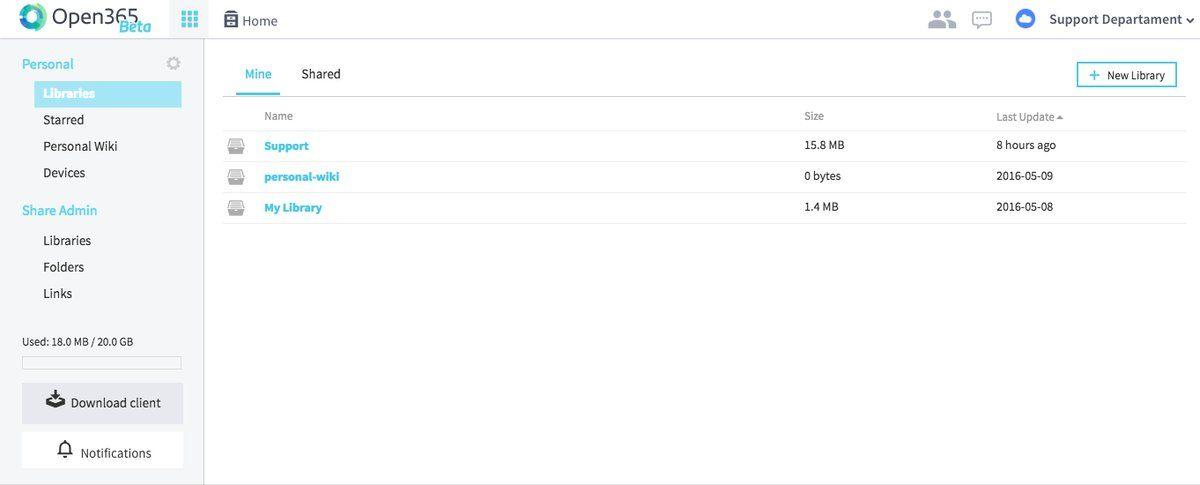This screenshot has width=1200, height=485.
Task: Click the contacts people icon
Action: tap(942, 19)
